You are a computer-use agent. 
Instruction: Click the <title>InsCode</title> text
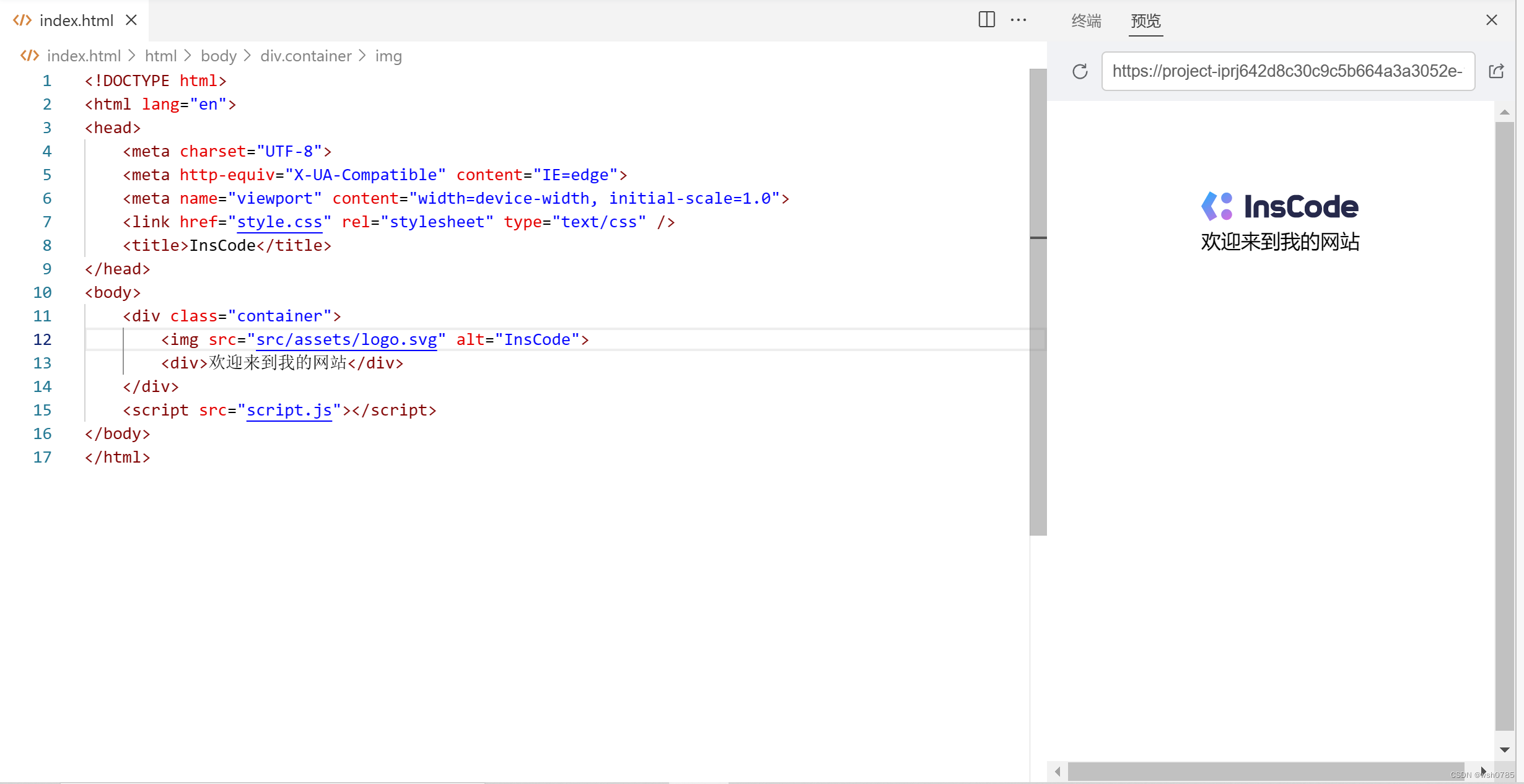(227, 245)
